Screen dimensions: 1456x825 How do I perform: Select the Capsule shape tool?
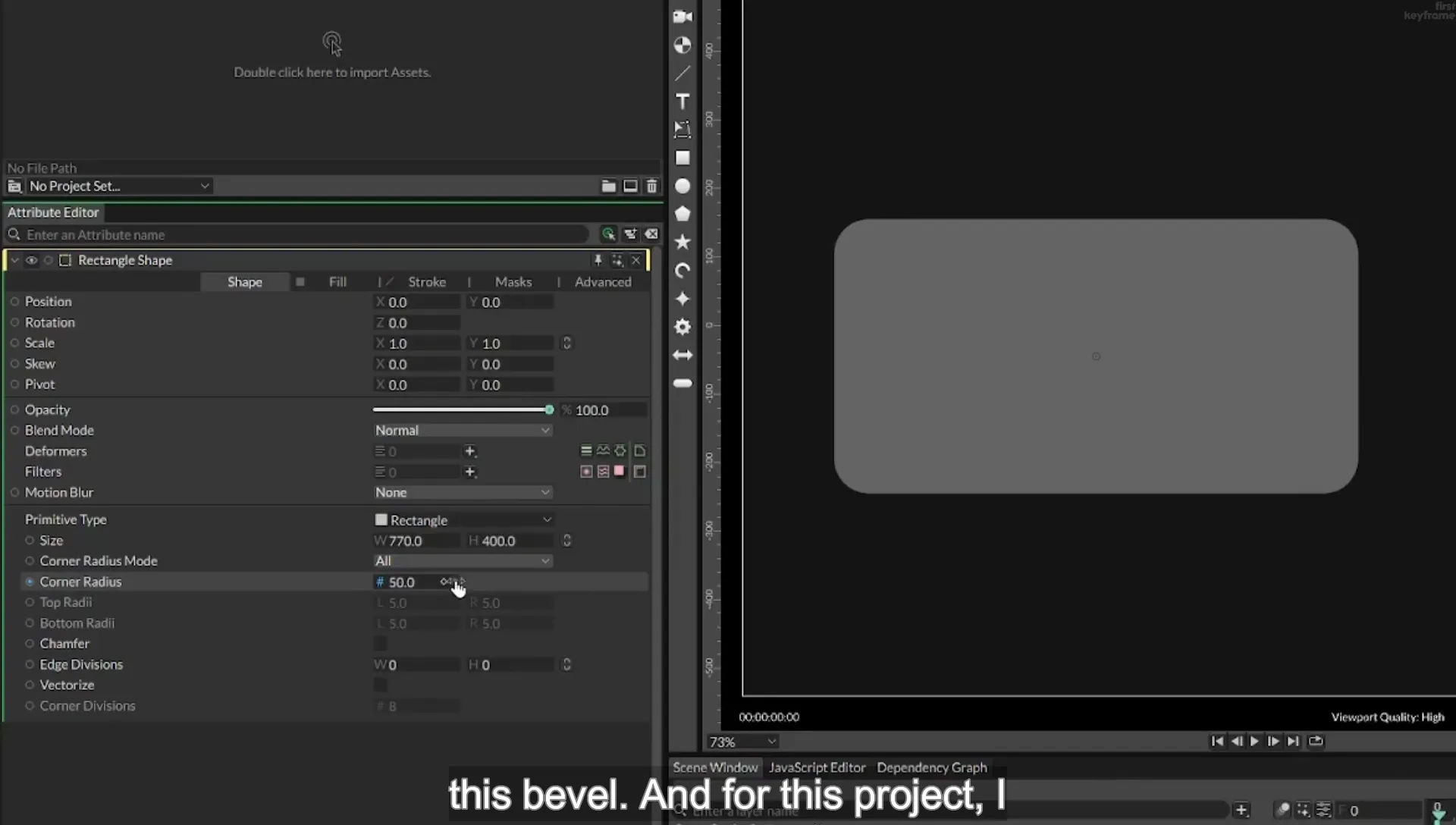pos(682,383)
